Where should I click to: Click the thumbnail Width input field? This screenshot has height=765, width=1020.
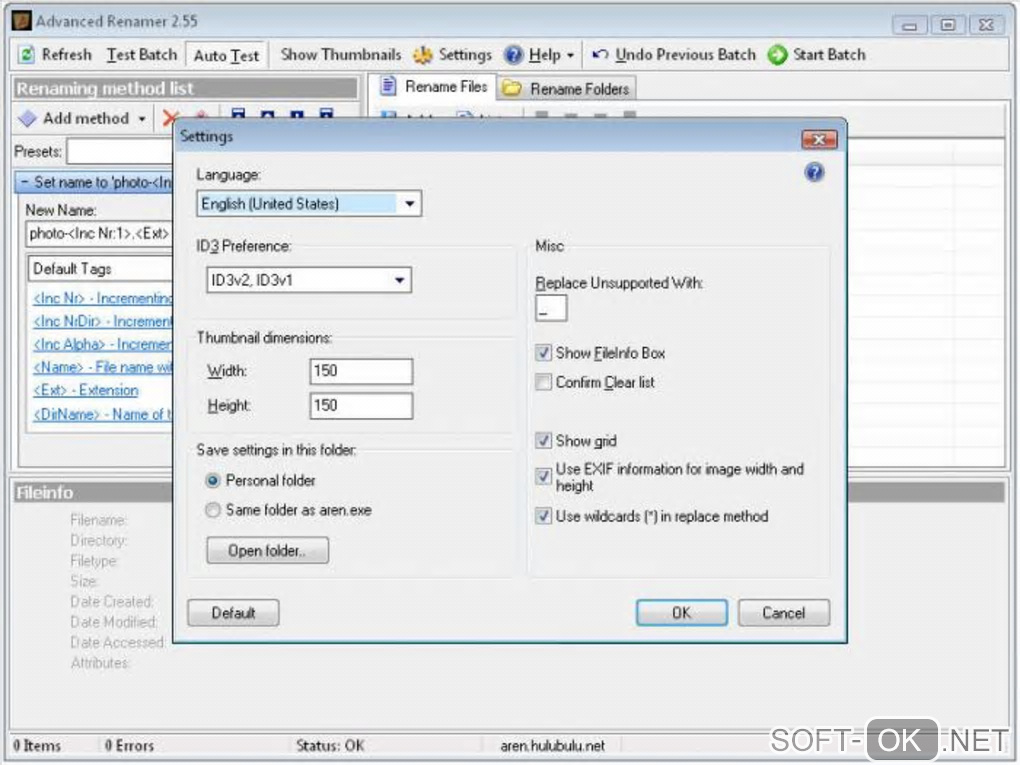pos(361,371)
